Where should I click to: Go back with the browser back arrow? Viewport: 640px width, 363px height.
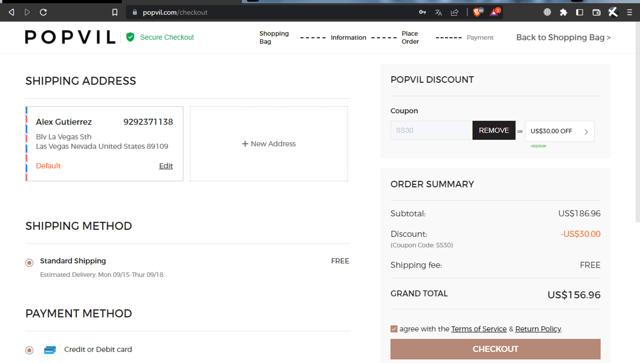[x=11, y=12]
